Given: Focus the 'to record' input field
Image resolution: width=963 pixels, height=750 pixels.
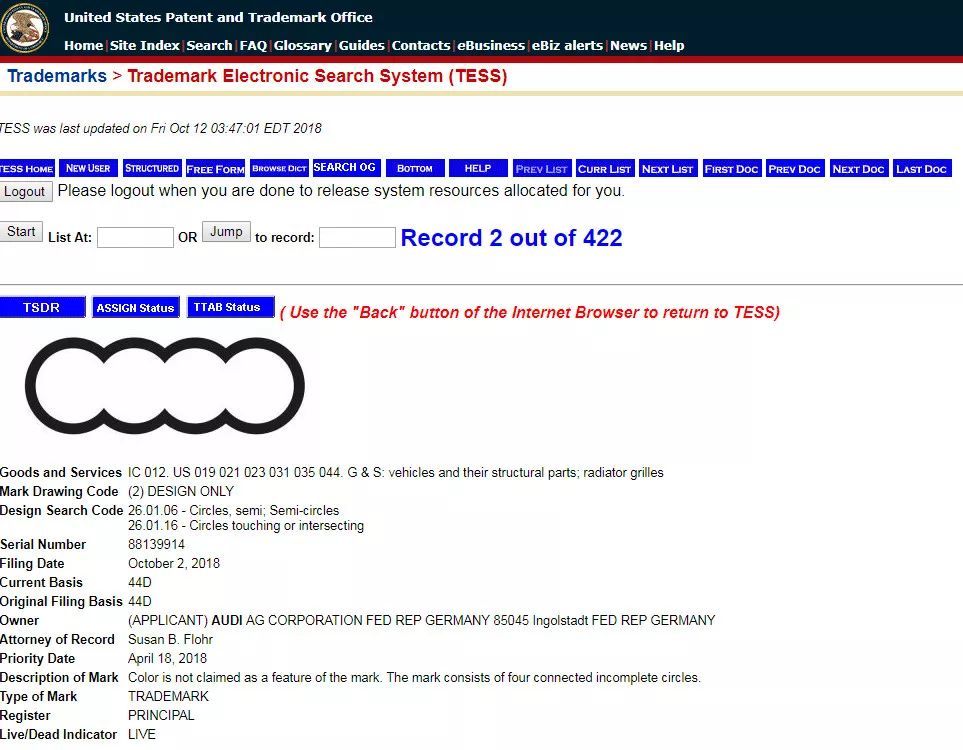Looking at the screenshot, I should coord(357,237).
